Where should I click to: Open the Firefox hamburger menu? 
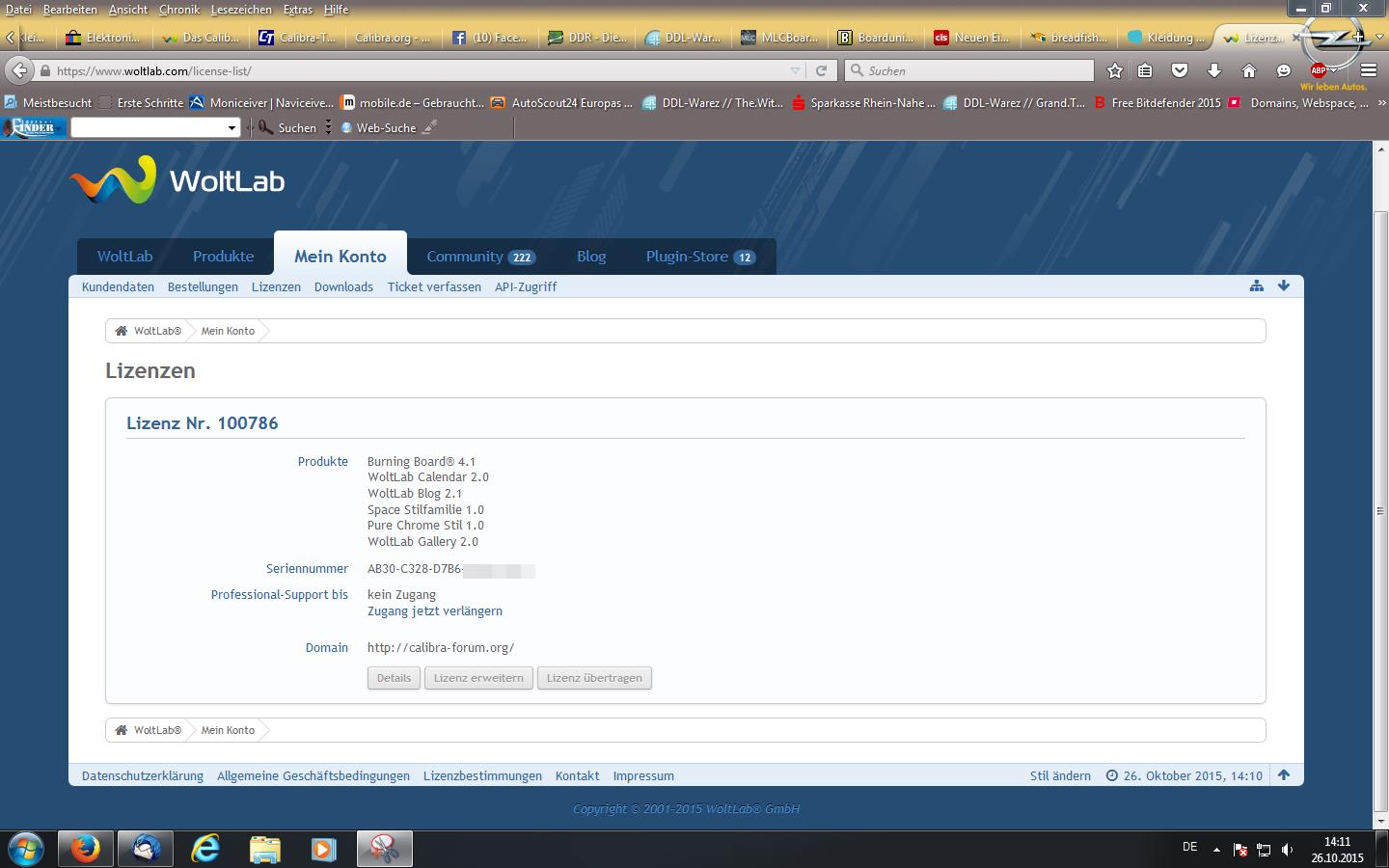pyautogui.click(x=1368, y=70)
